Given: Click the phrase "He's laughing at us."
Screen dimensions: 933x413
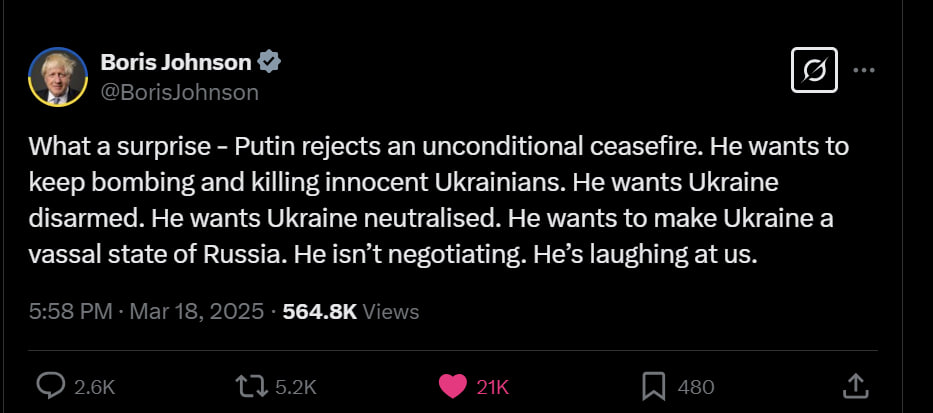Looking at the screenshot, I should [x=646, y=255].
